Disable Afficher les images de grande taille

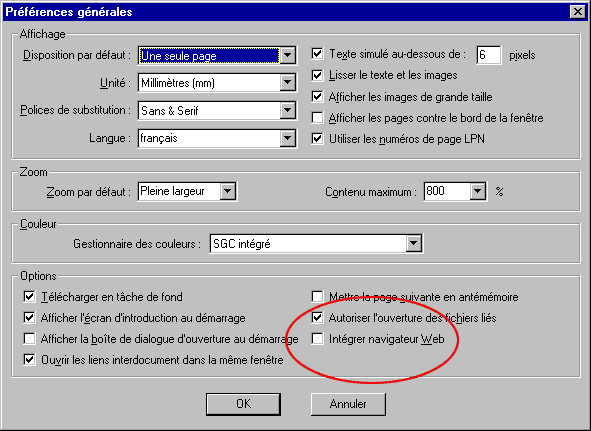pyautogui.click(x=317, y=97)
